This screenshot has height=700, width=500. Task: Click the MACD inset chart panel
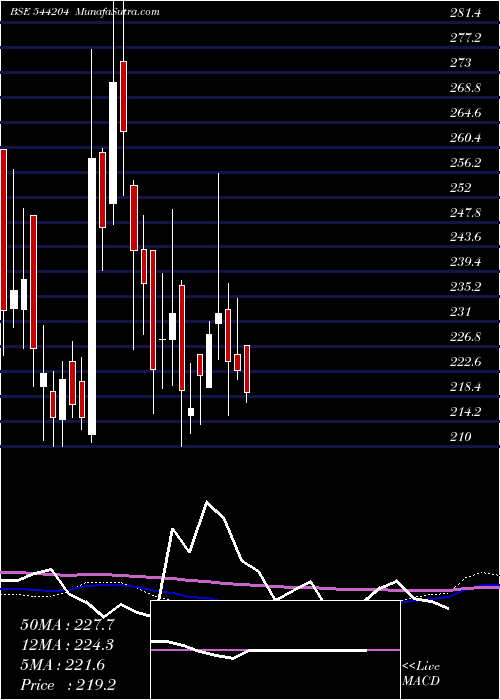pyautogui.click(x=275, y=650)
